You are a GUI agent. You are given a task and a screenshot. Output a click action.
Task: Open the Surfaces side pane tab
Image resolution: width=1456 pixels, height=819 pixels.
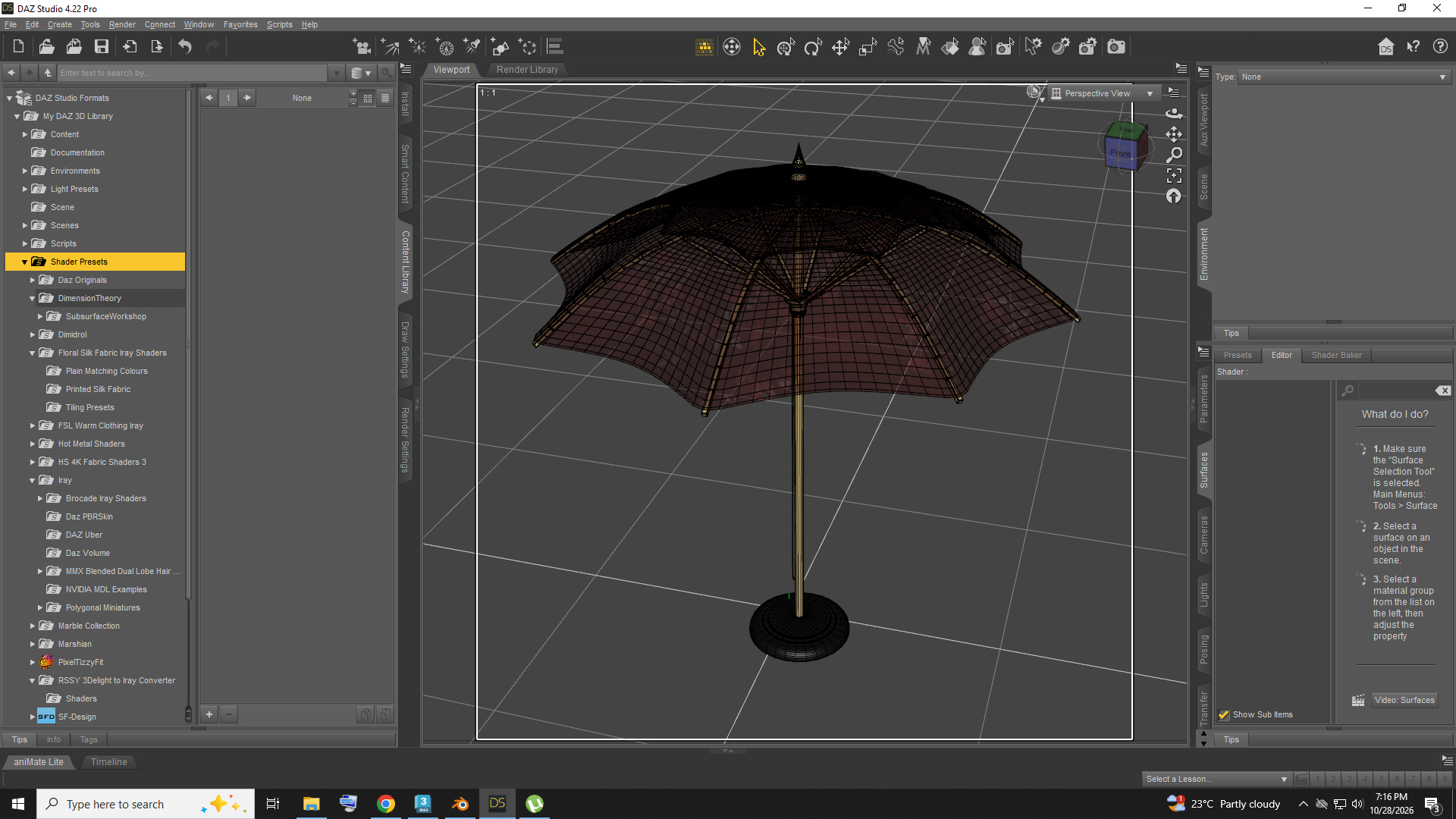click(1203, 469)
